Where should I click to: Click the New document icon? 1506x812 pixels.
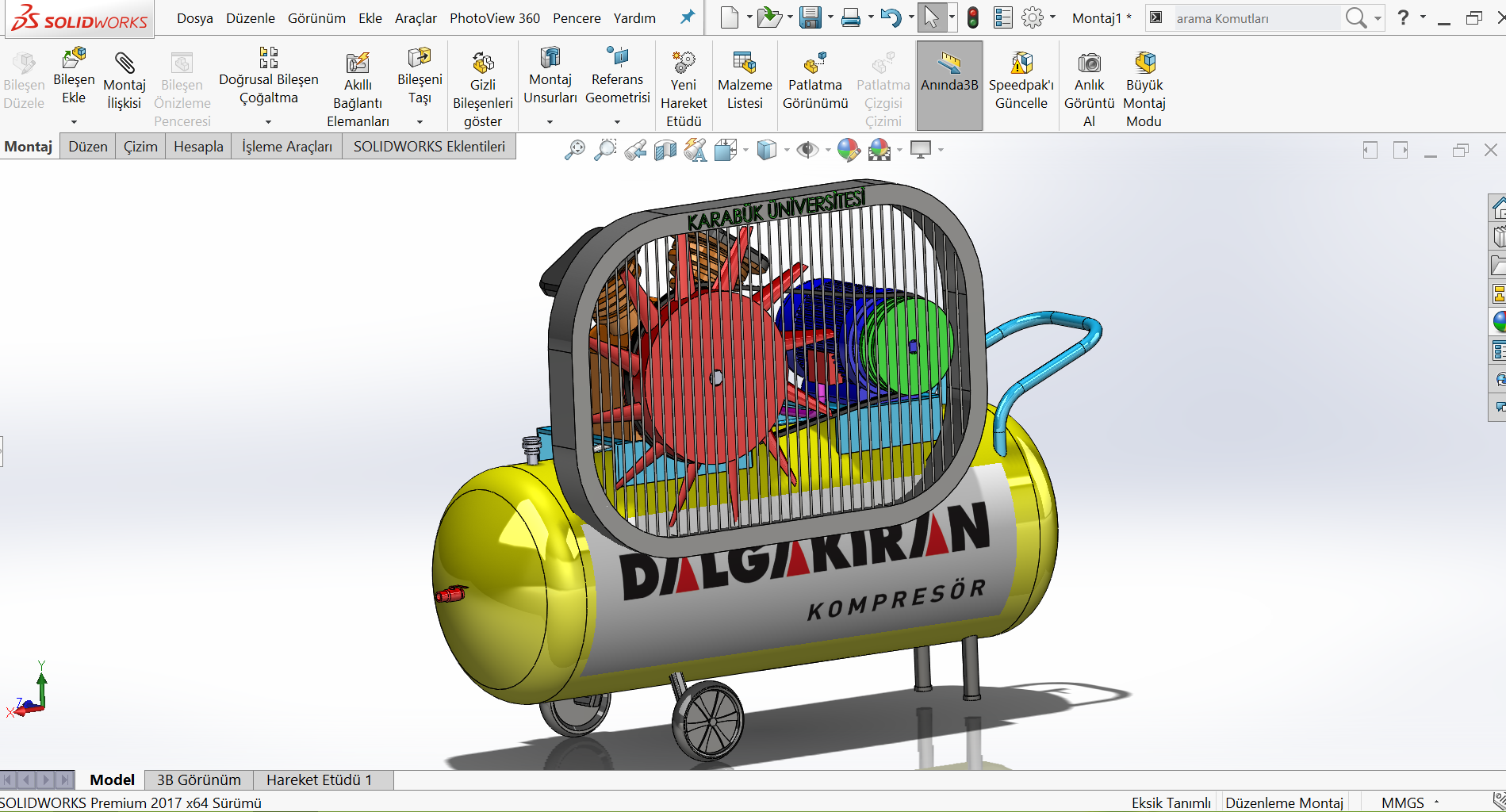coord(729,17)
